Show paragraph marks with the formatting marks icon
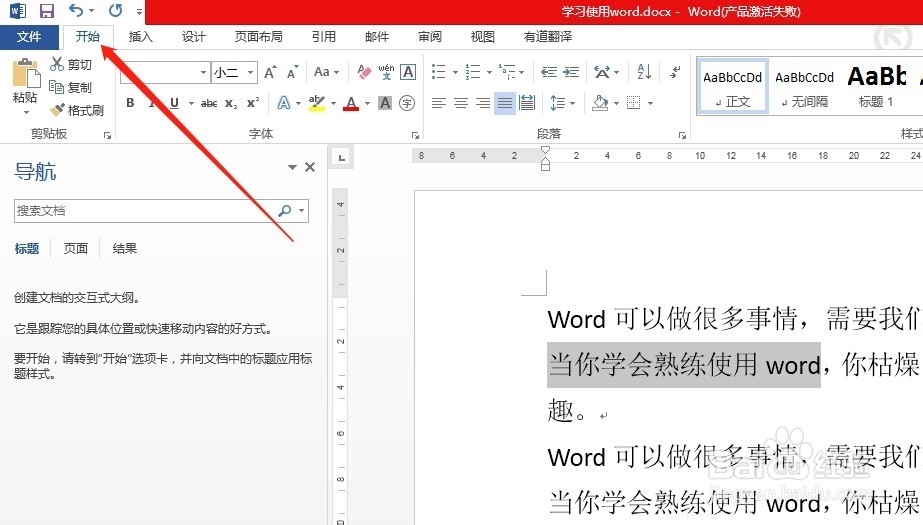 (675, 72)
